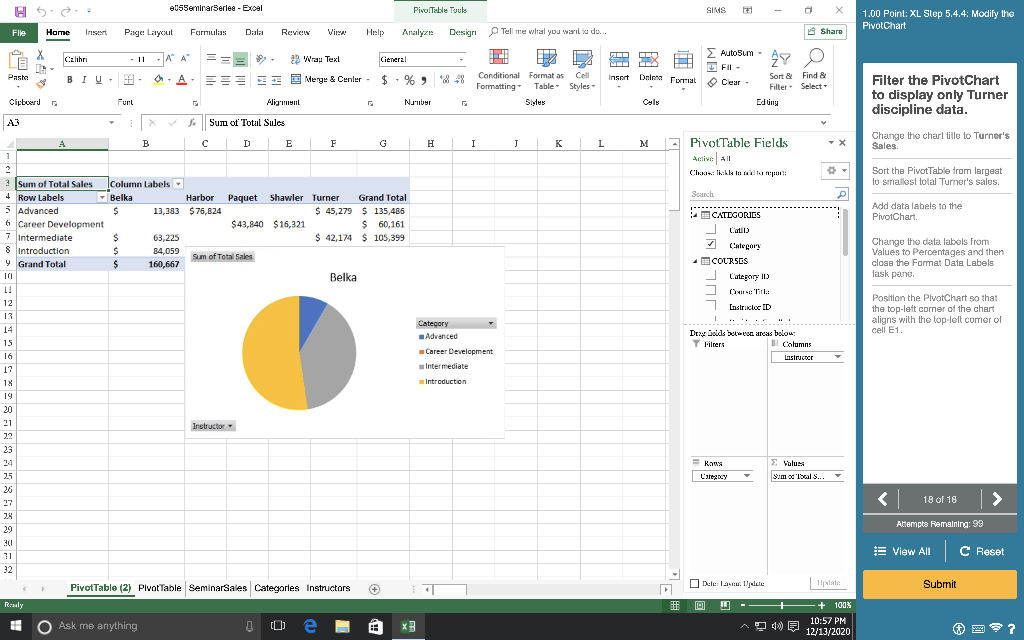Screen dimensions: 1024x640
Task: Open the Column Labels filter dropdown
Action: [x=178, y=185]
